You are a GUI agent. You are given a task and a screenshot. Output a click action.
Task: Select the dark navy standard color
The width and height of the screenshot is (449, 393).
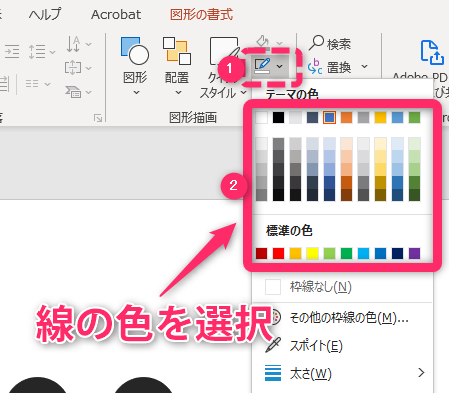pos(397,253)
